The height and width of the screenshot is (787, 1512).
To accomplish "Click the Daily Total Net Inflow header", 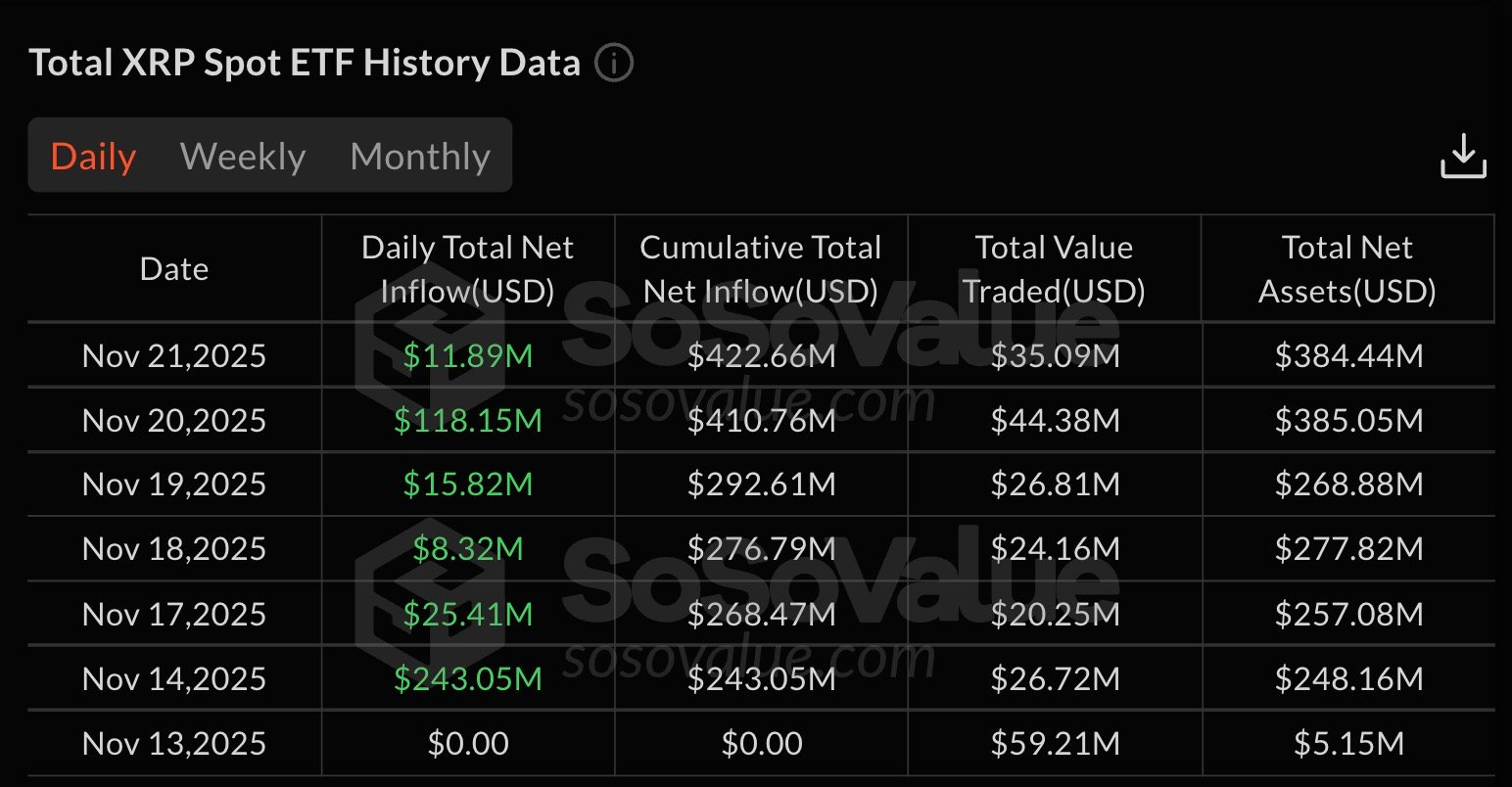I will [x=467, y=269].
